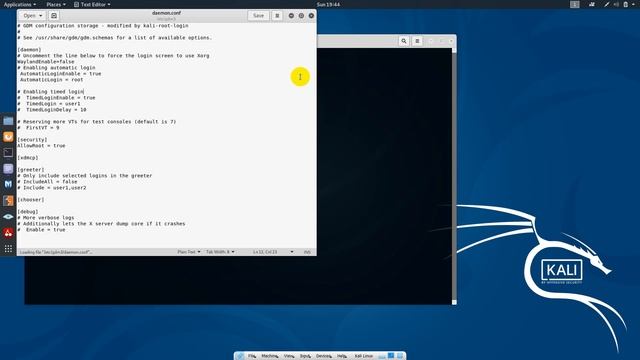
Task: Open the Text Editor app menu
Action: (x=92, y=4)
